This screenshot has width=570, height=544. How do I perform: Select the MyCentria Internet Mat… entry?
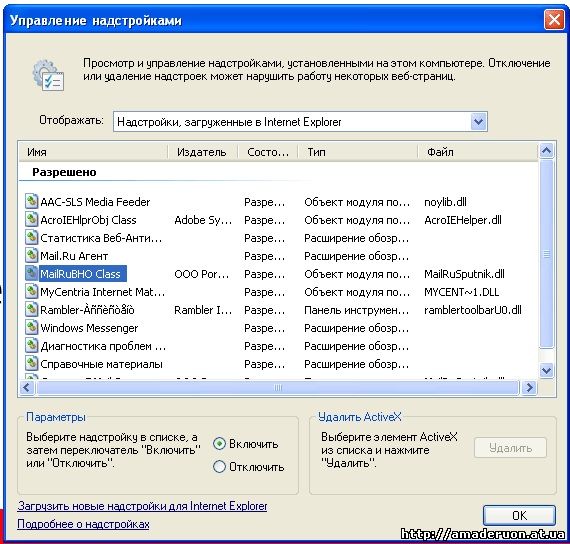(103, 292)
